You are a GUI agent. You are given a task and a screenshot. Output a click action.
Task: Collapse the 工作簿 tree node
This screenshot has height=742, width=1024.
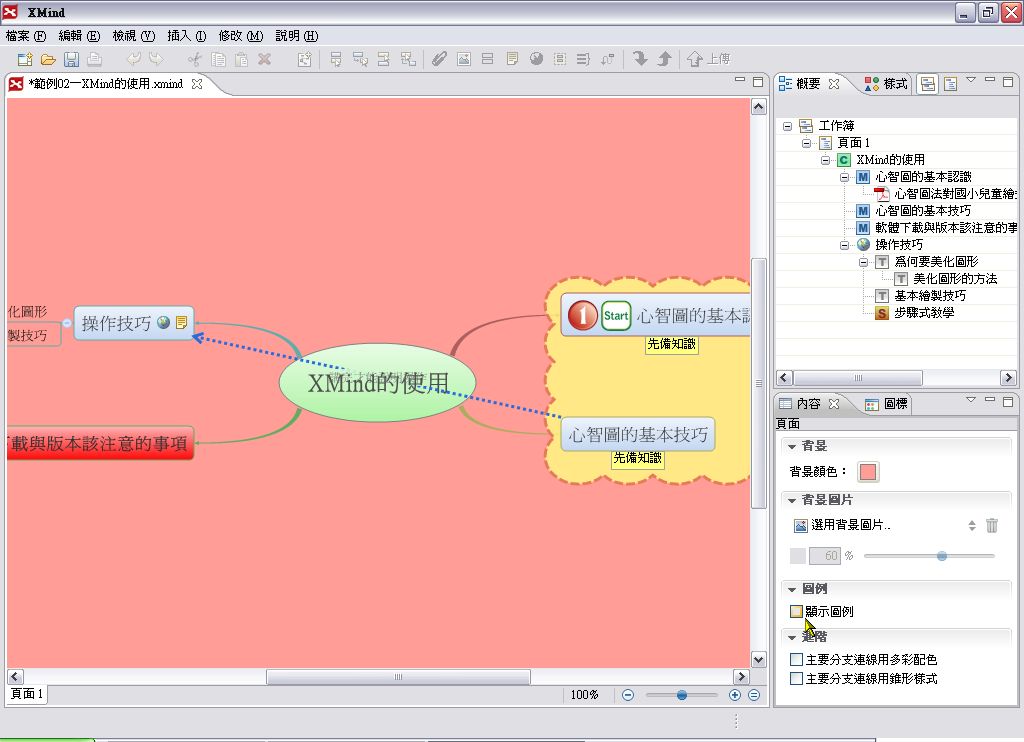pos(788,126)
